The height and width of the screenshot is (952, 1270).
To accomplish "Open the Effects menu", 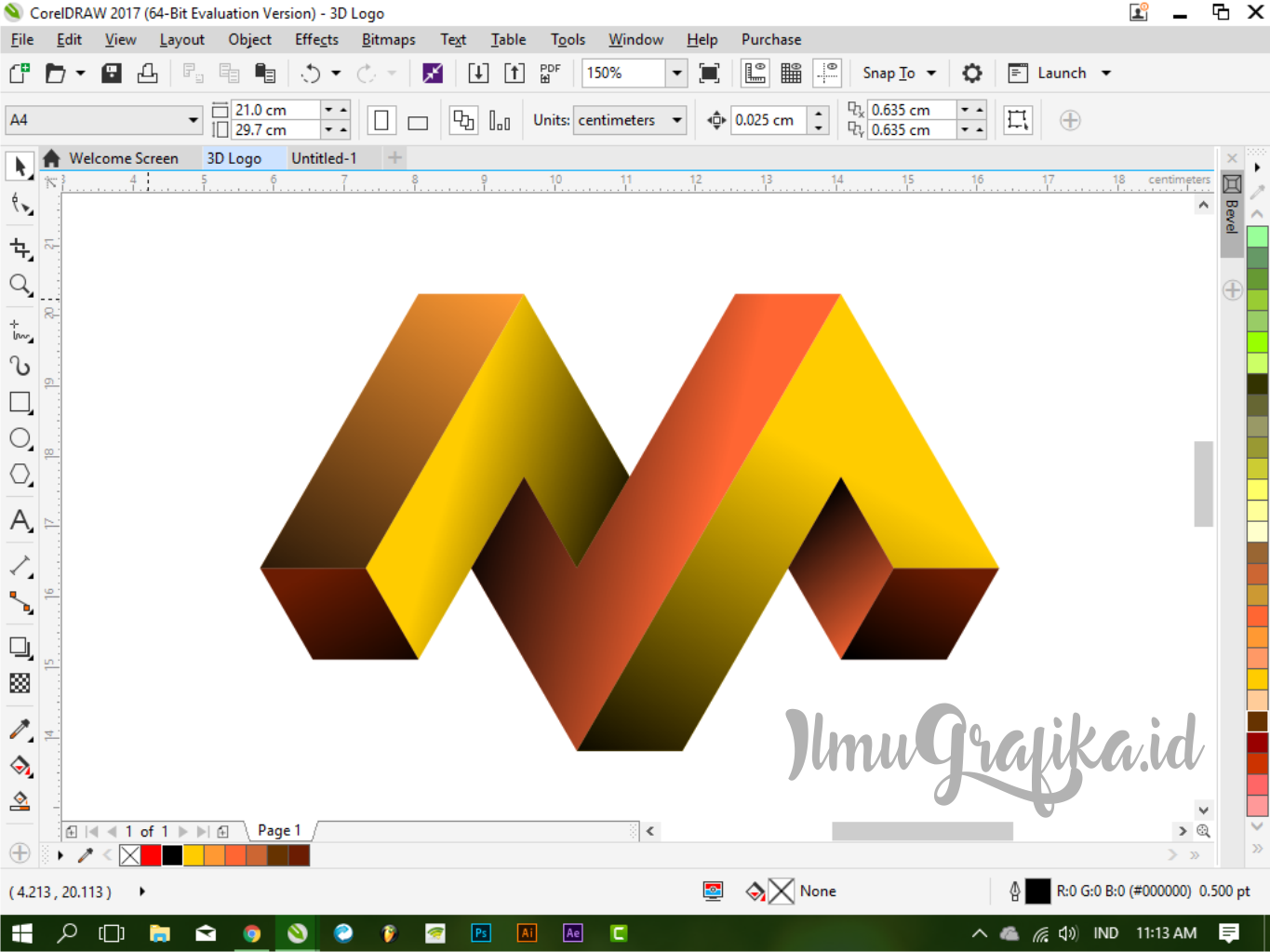I will [315, 39].
